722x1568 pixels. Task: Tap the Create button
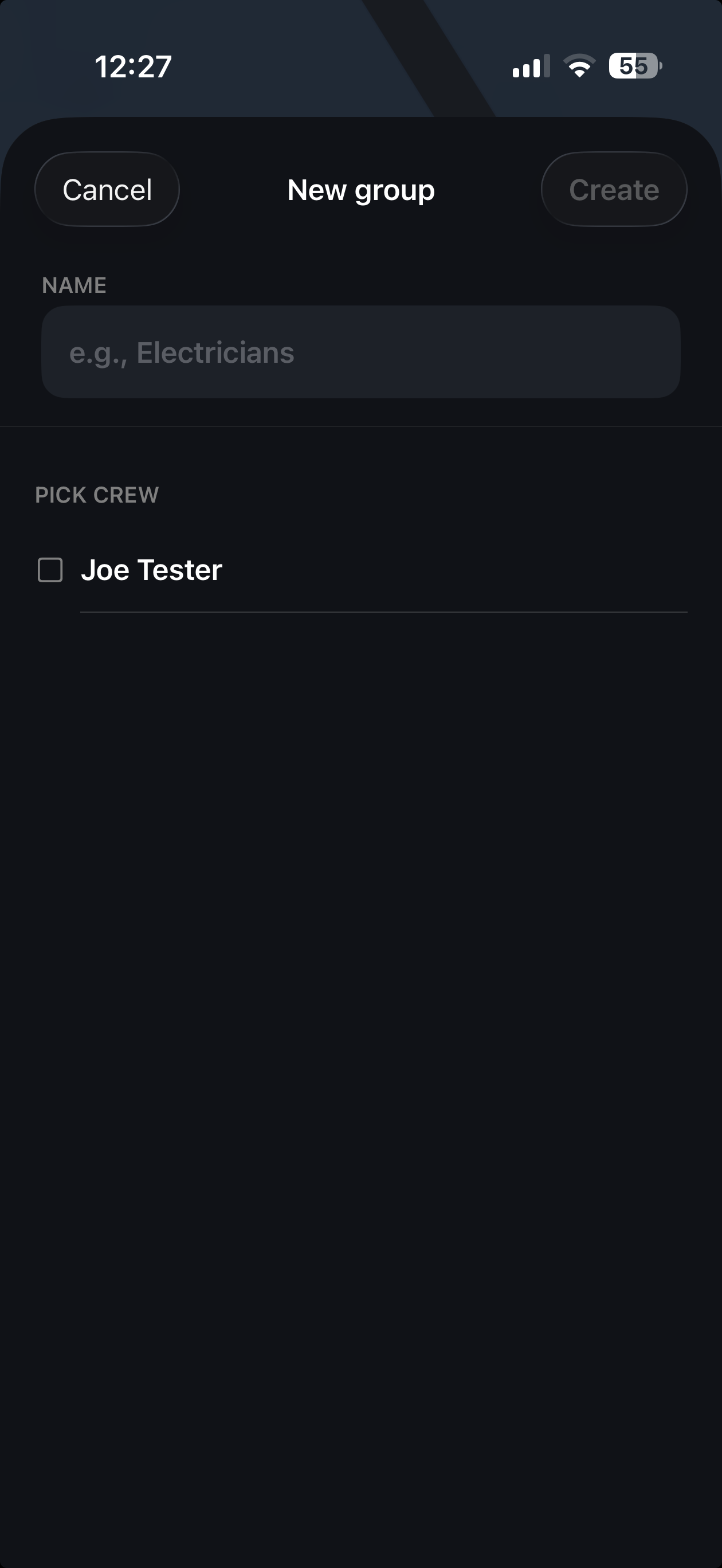click(614, 189)
